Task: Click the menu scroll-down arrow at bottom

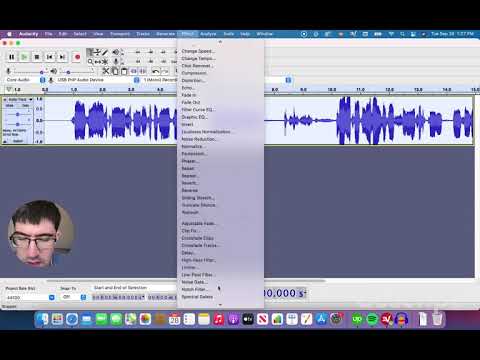Action: point(220,305)
